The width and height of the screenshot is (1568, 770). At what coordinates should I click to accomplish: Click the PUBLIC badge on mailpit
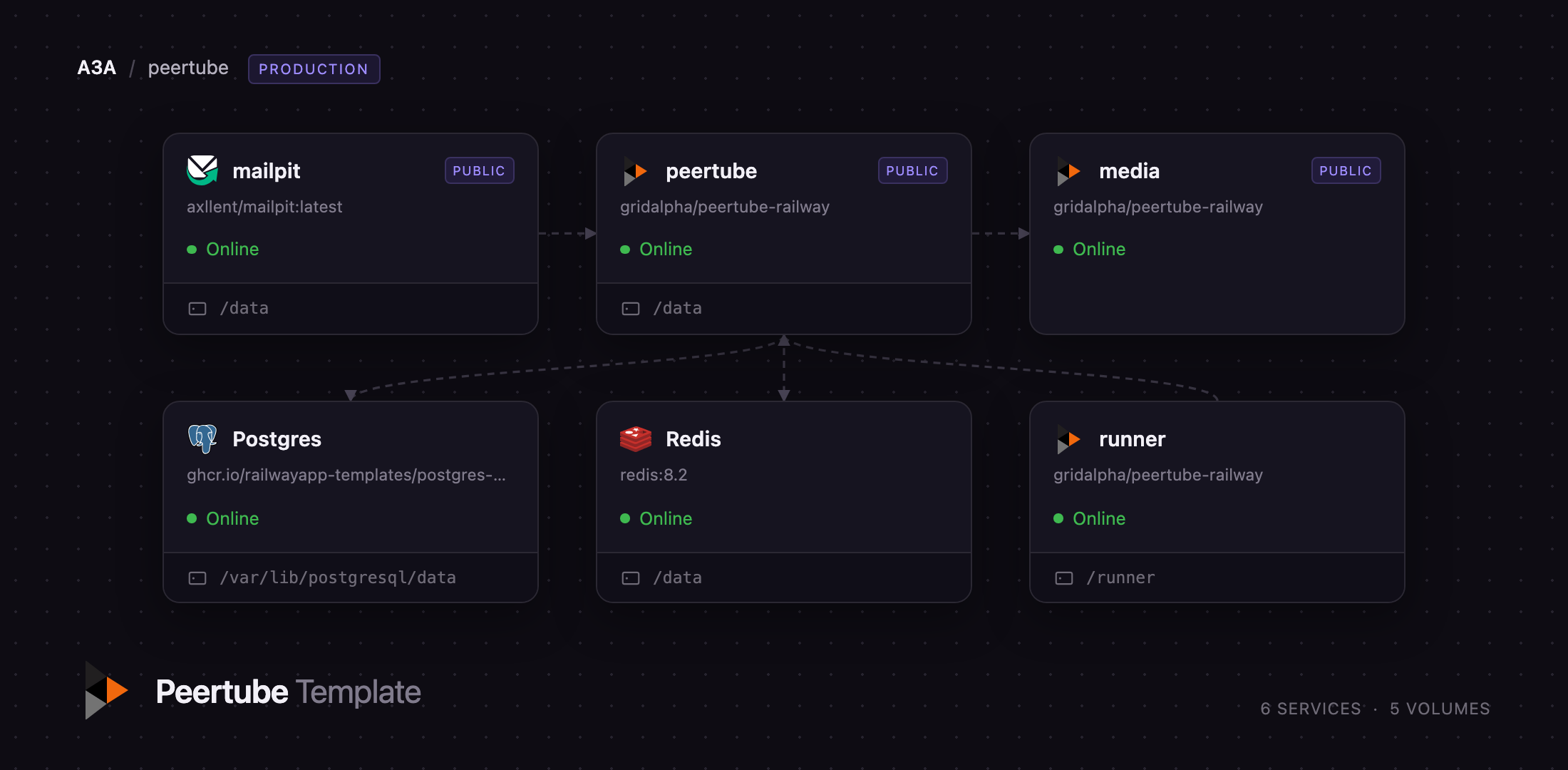click(x=479, y=170)
